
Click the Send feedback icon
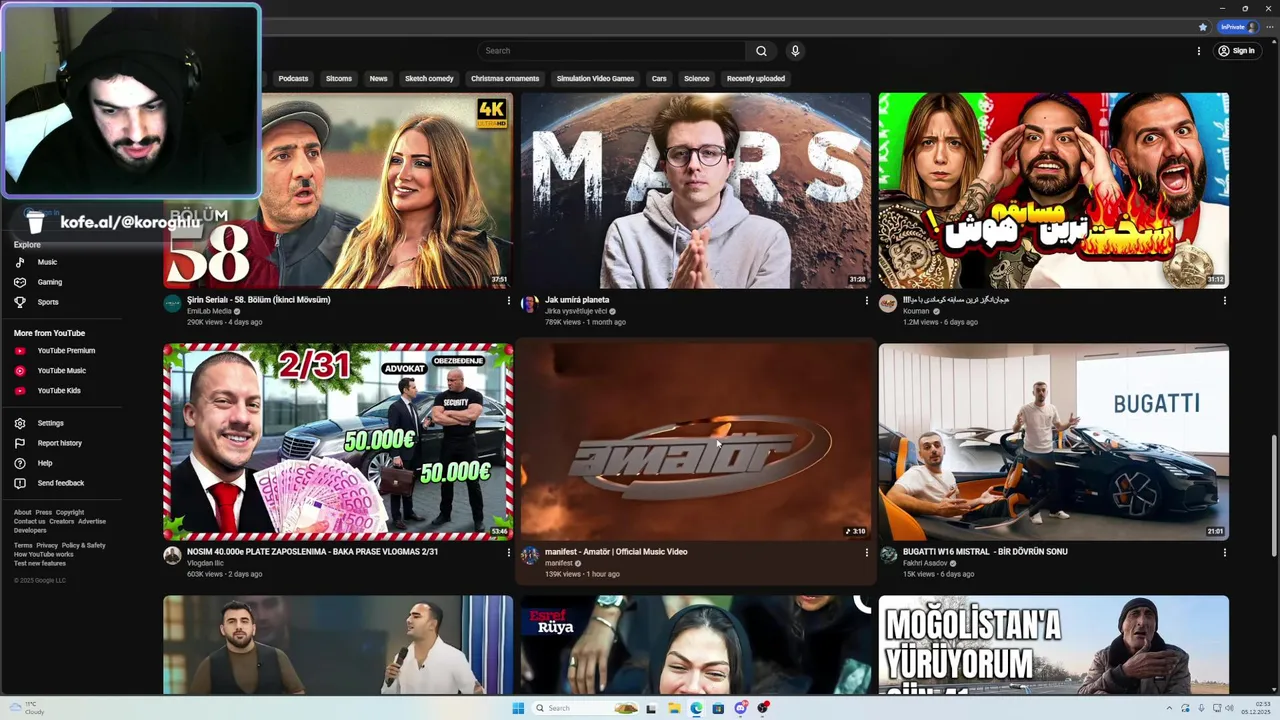pos(20,483)
